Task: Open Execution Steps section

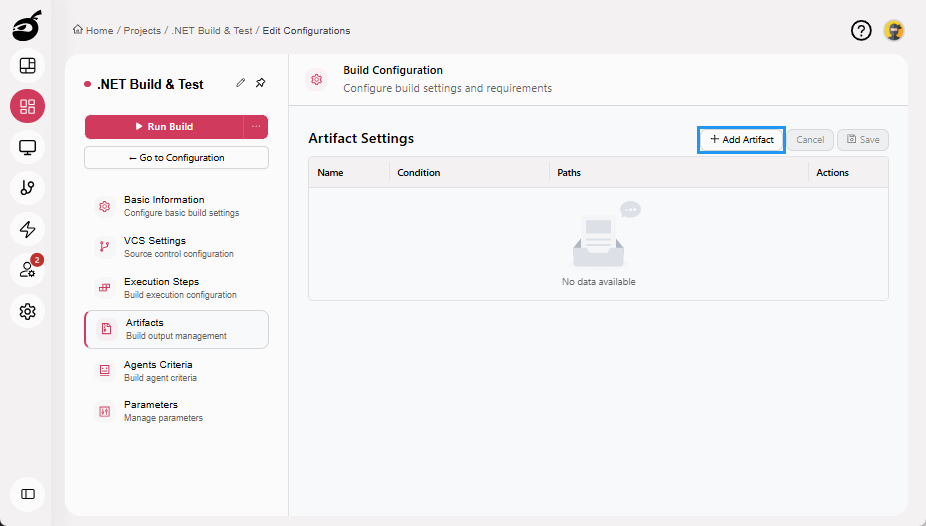Action: click(177, 287)
